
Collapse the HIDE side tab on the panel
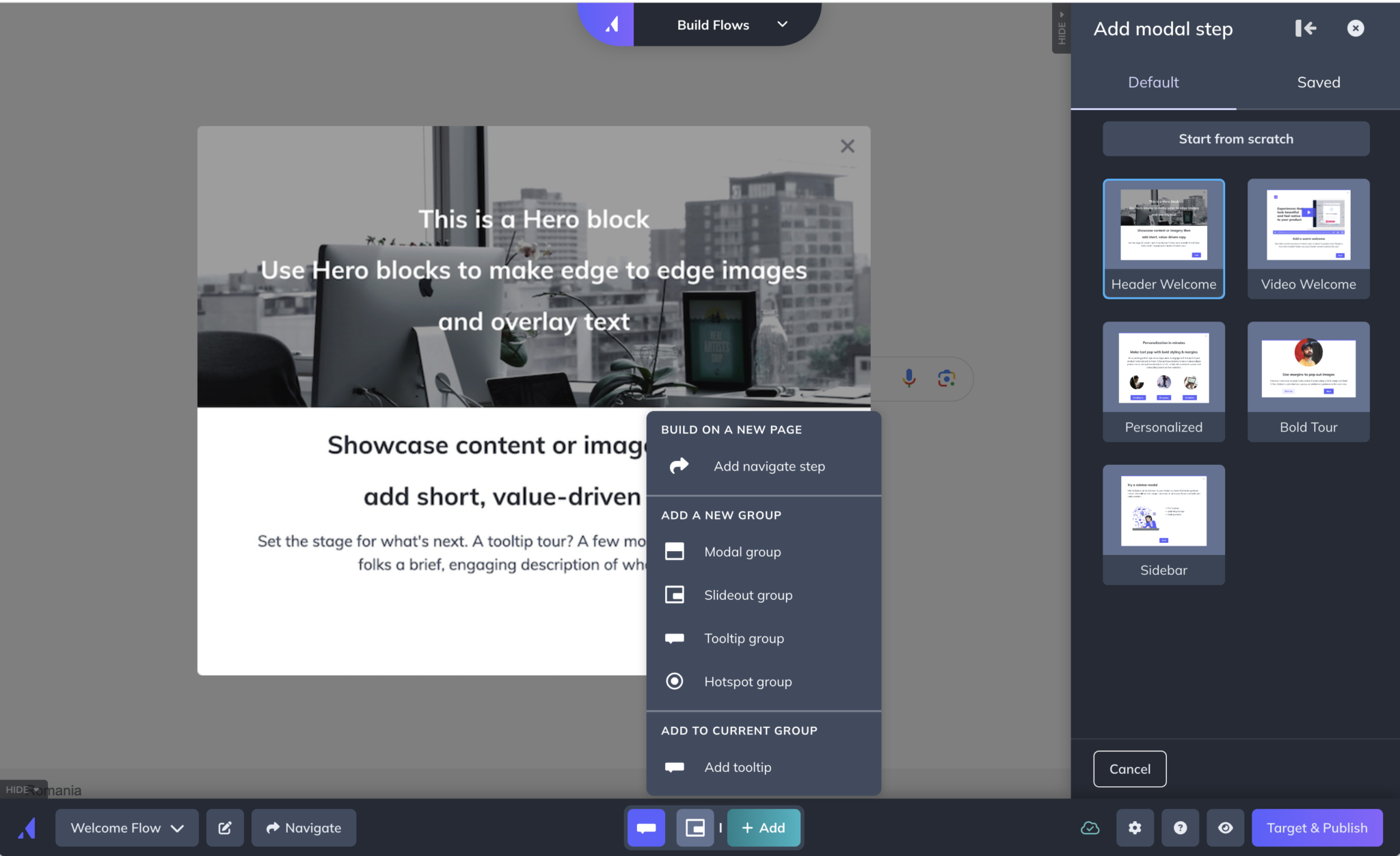coord(1062,27)
